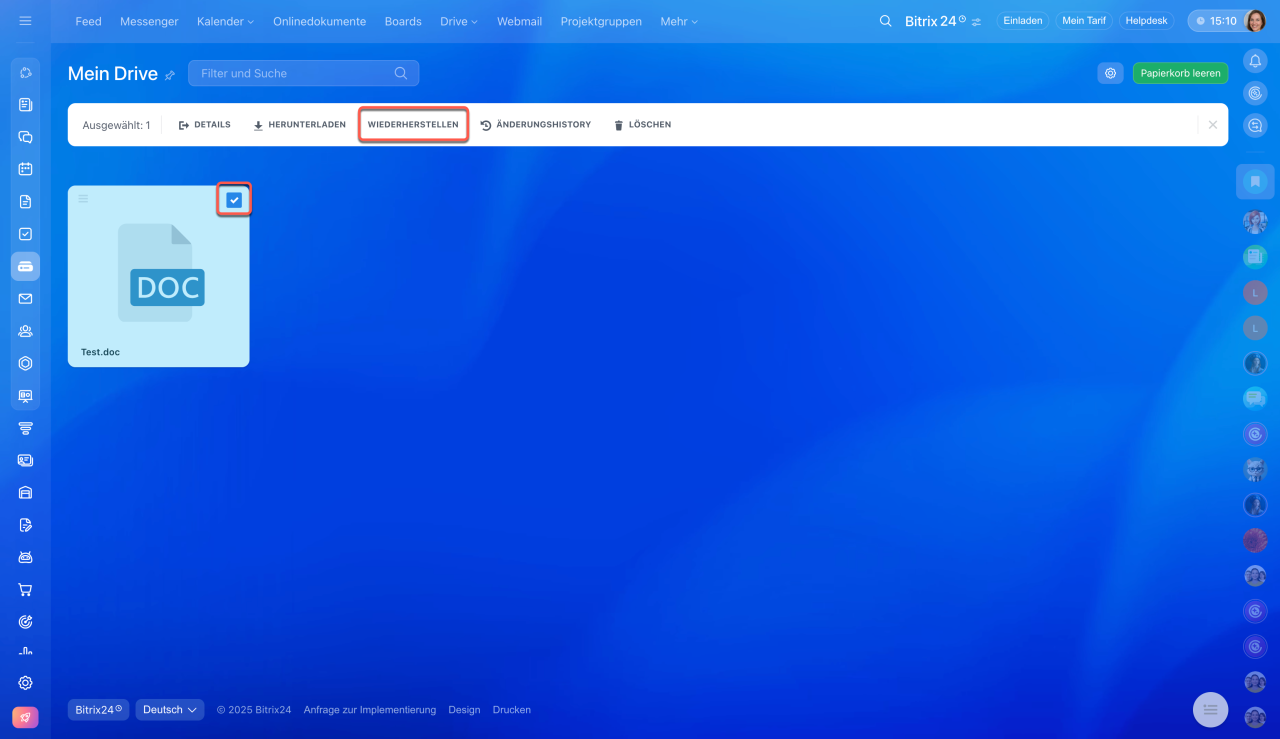Open the chat bubbles icon in left sidebar
1280x739 pixels.
click(x=26, y=137)
